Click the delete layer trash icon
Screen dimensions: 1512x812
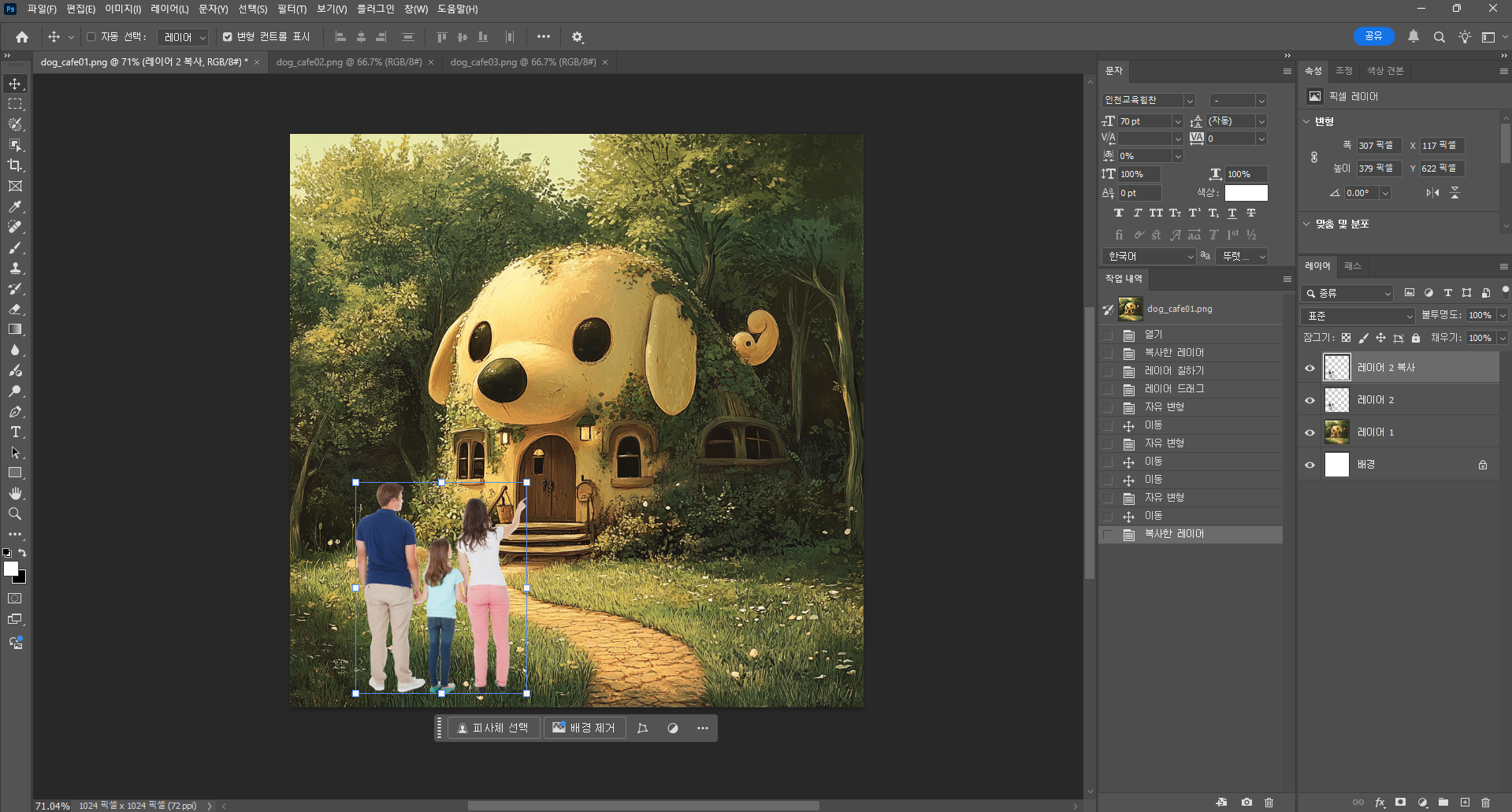pos(1485,803)
